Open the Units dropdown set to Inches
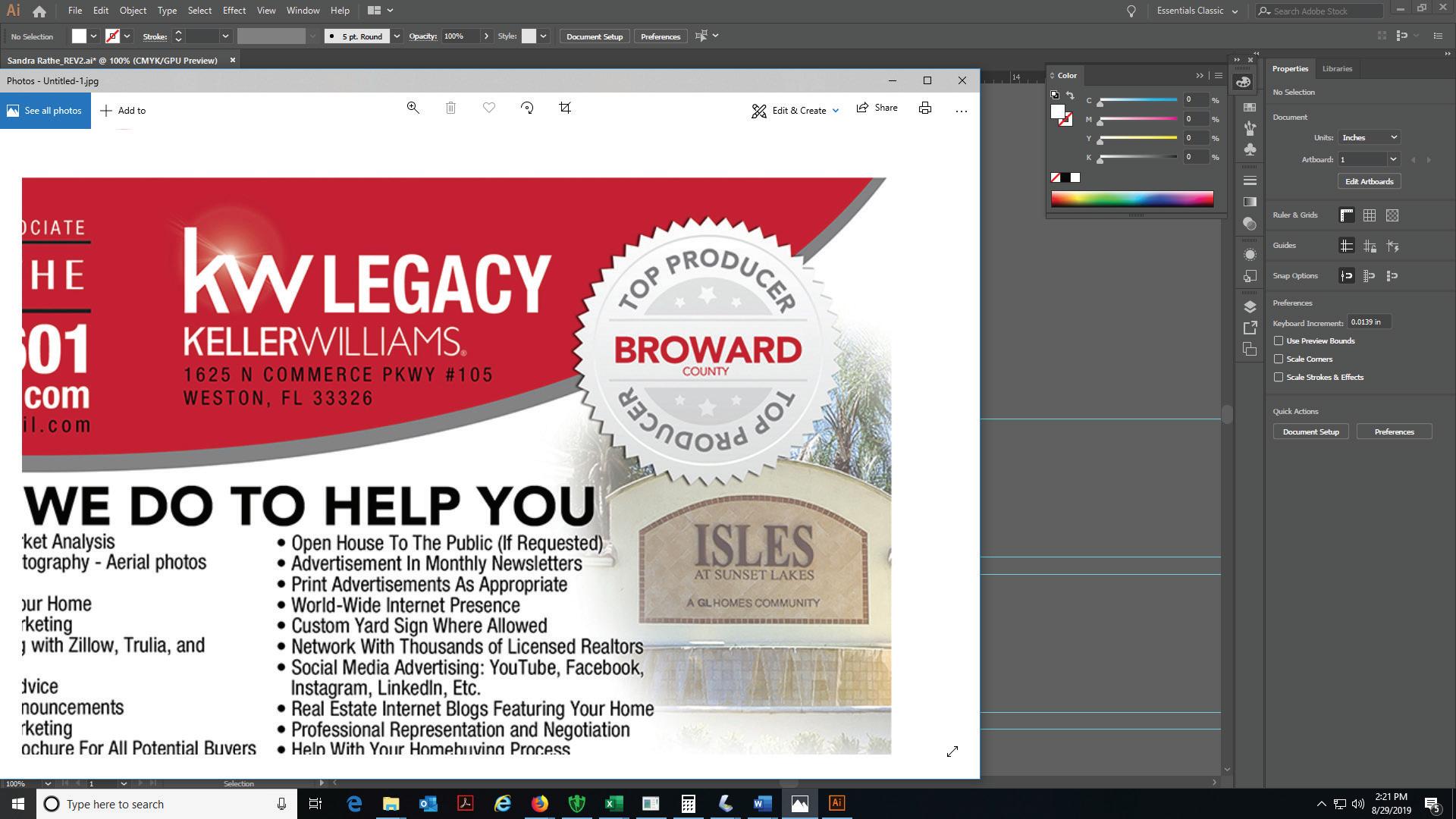Screen dimensions: 1456x819 (1369, 137)
